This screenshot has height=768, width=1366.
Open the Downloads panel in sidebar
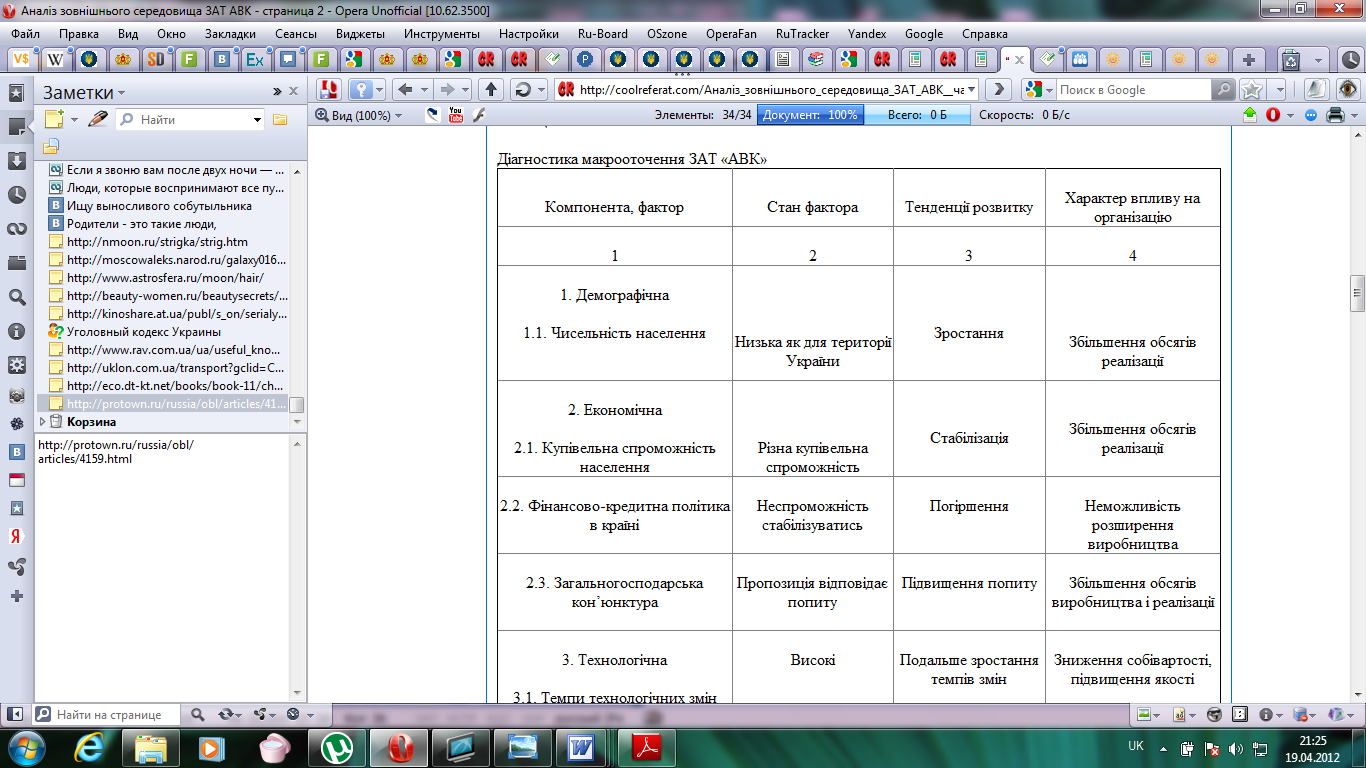click(x=16, y=160)
